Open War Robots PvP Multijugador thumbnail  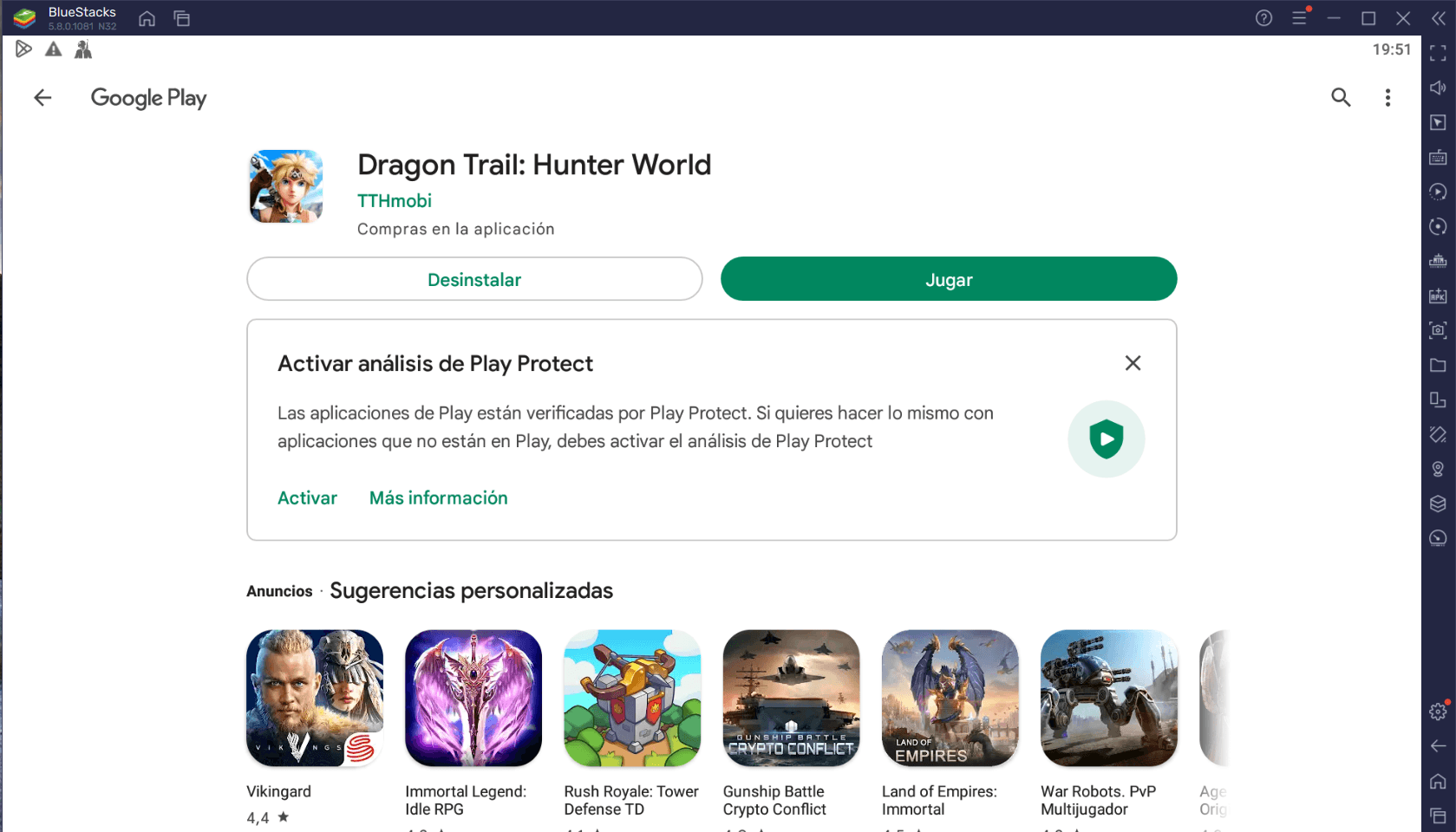click(x=1109, y=699)
